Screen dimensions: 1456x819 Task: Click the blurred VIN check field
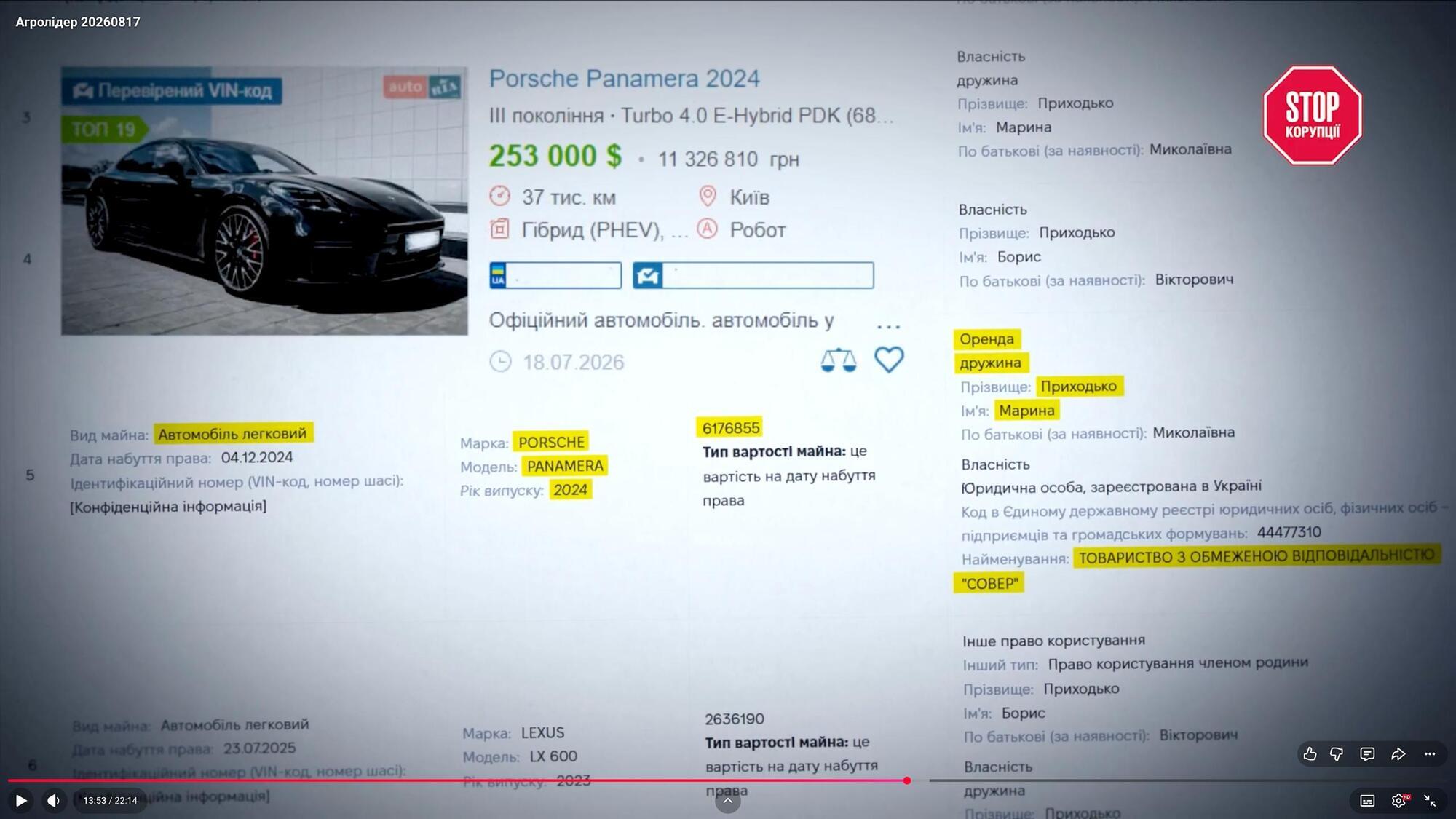(x=753, y=275)
